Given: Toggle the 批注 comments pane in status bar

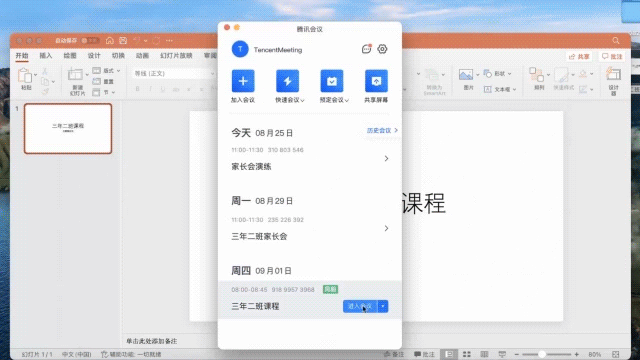Looking at the screenshot, I should 424,354.
